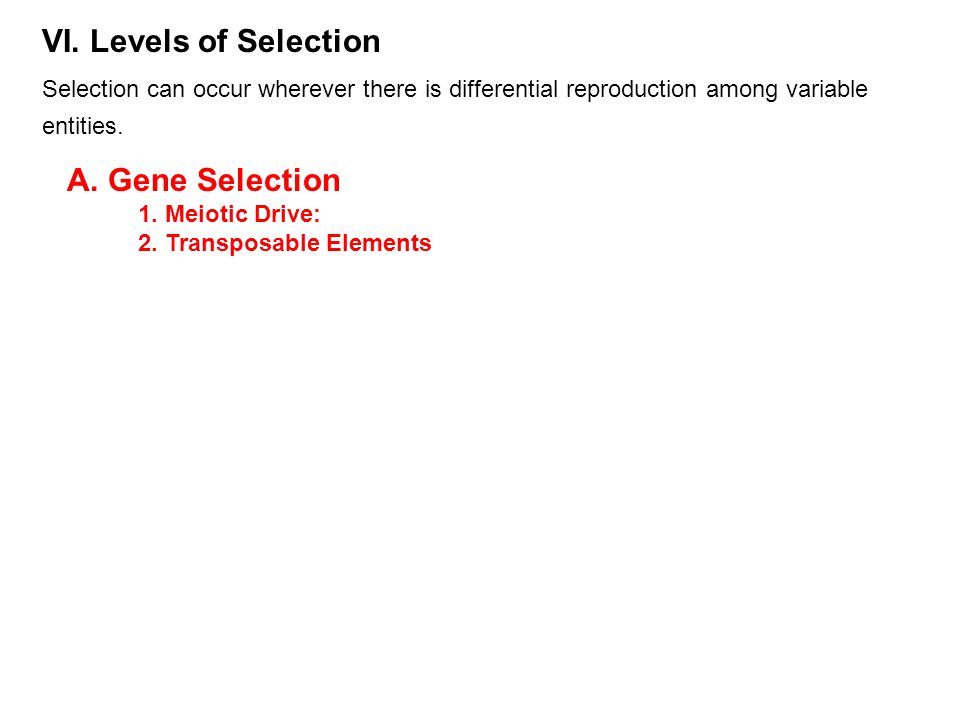Click the word 'Selection' starting the body sentence
Viewport: 960px width, 720px height.
pyautogui.click(x=91, y=89)
